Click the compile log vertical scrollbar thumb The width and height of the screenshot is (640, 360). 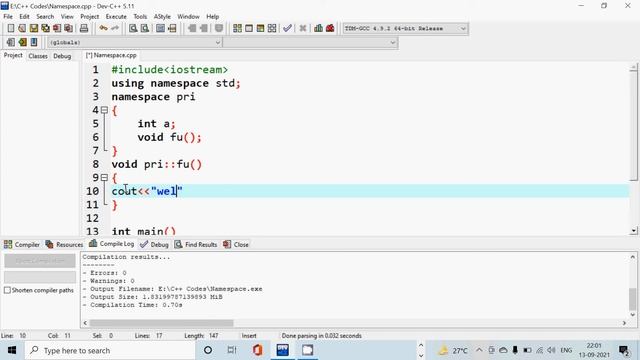tap(633, 299)
